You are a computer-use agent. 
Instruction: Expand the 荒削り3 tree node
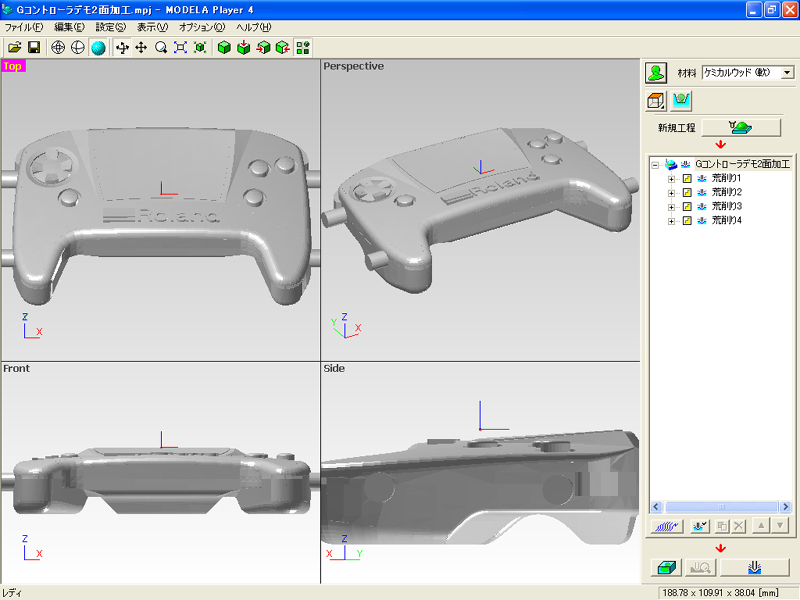click(x=671, y=206)
